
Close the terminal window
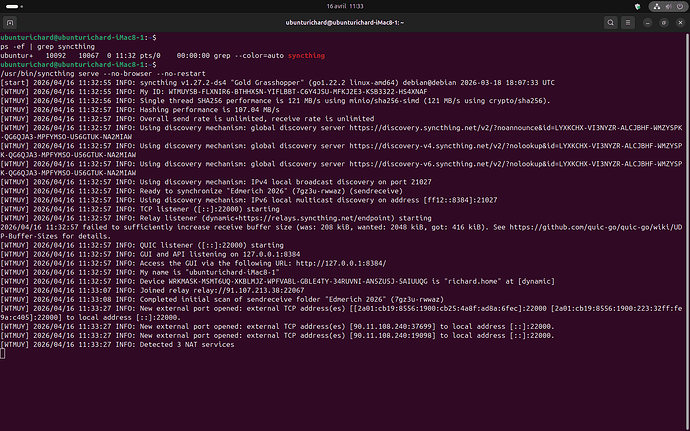(x=680, y=22)
